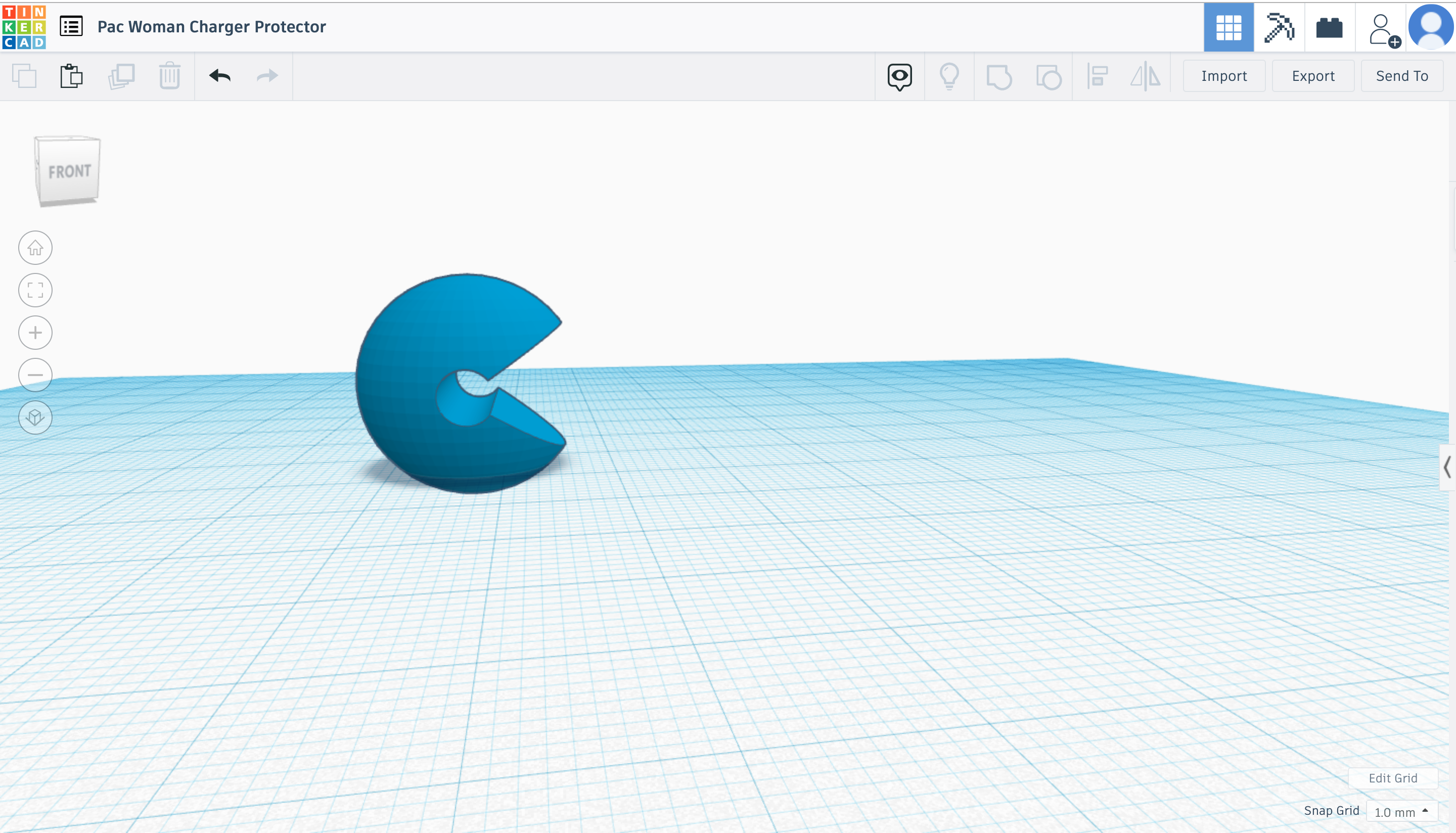Click the Duplicate and repeat icon
The height and width of the screenshot is (833, 1456).
pyautogui.click(x=121, y=75)
